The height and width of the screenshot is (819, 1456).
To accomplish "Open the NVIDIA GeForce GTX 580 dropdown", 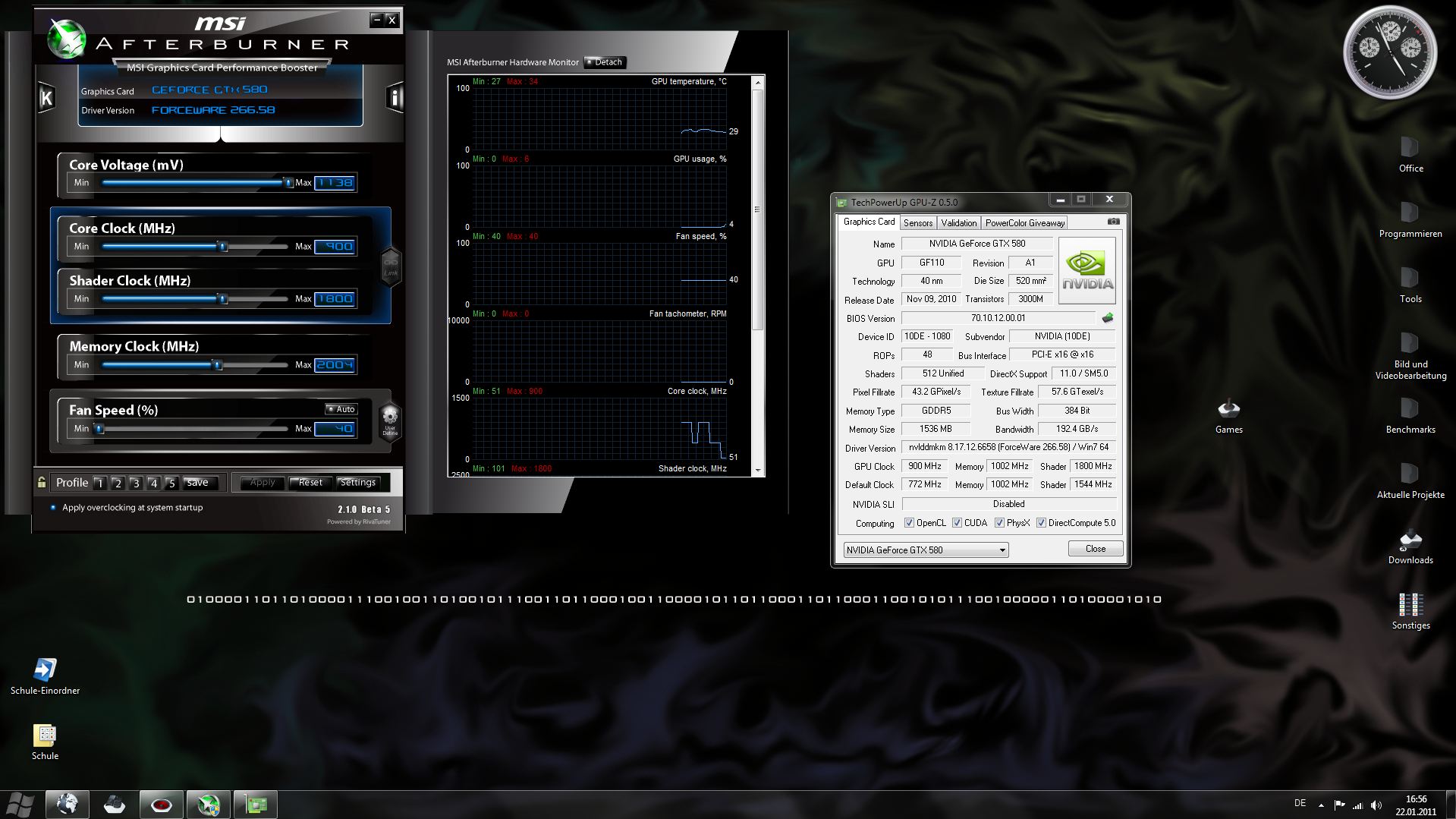I will (x=926, y=550).
